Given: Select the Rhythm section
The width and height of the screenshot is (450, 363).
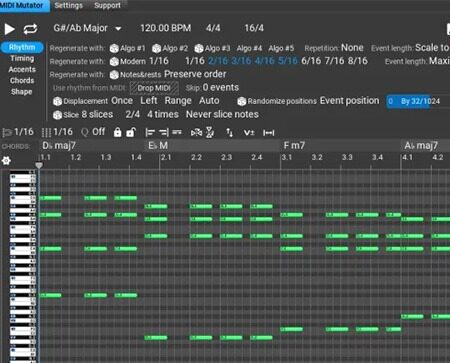Looking at the screenshot, I should pyautogui.click(x=22, y=47).
